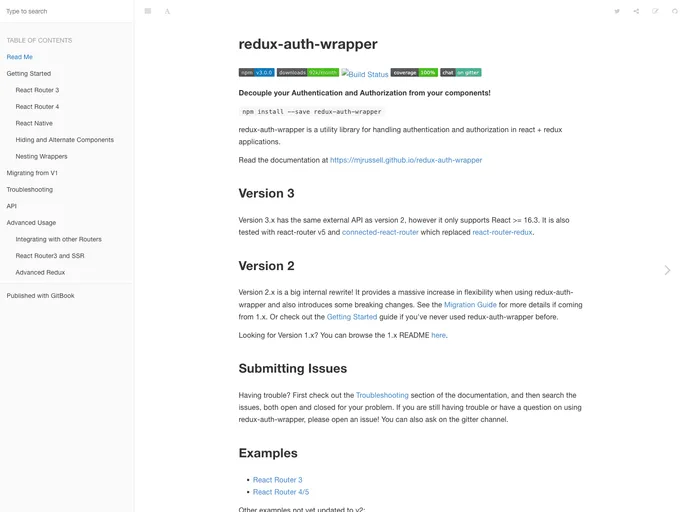
Task: Click the edit page icon
Action: click(x=655, y=11)
